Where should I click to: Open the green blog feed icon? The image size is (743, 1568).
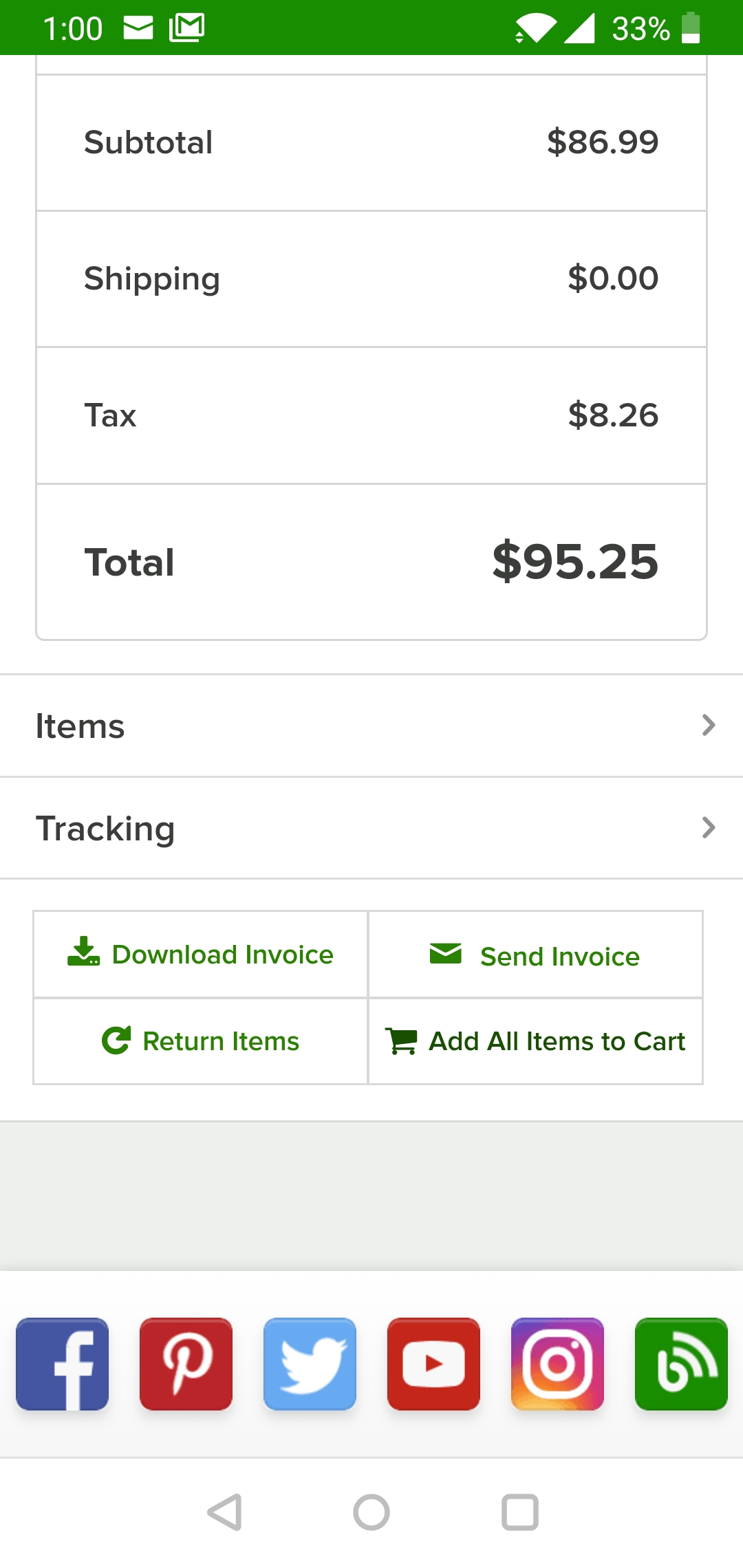pos(681,1364)
